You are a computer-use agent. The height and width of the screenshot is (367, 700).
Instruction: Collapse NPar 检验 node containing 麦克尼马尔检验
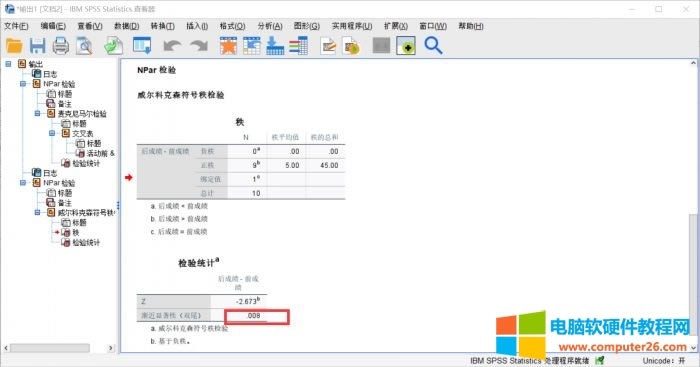coord(23,84)
